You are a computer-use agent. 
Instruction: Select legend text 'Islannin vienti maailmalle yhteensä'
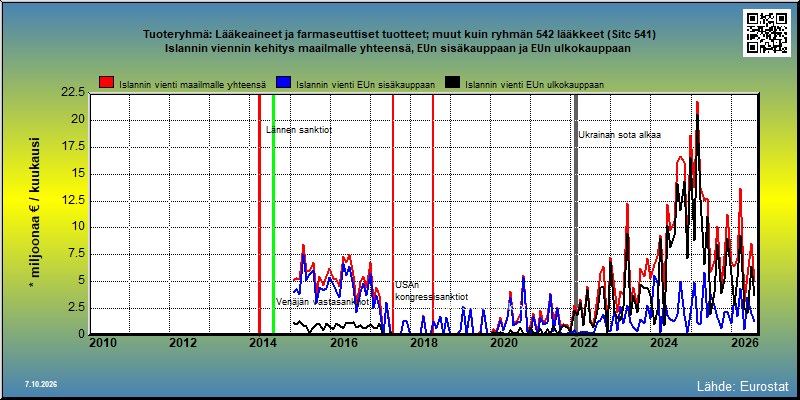tap(192, 85)
